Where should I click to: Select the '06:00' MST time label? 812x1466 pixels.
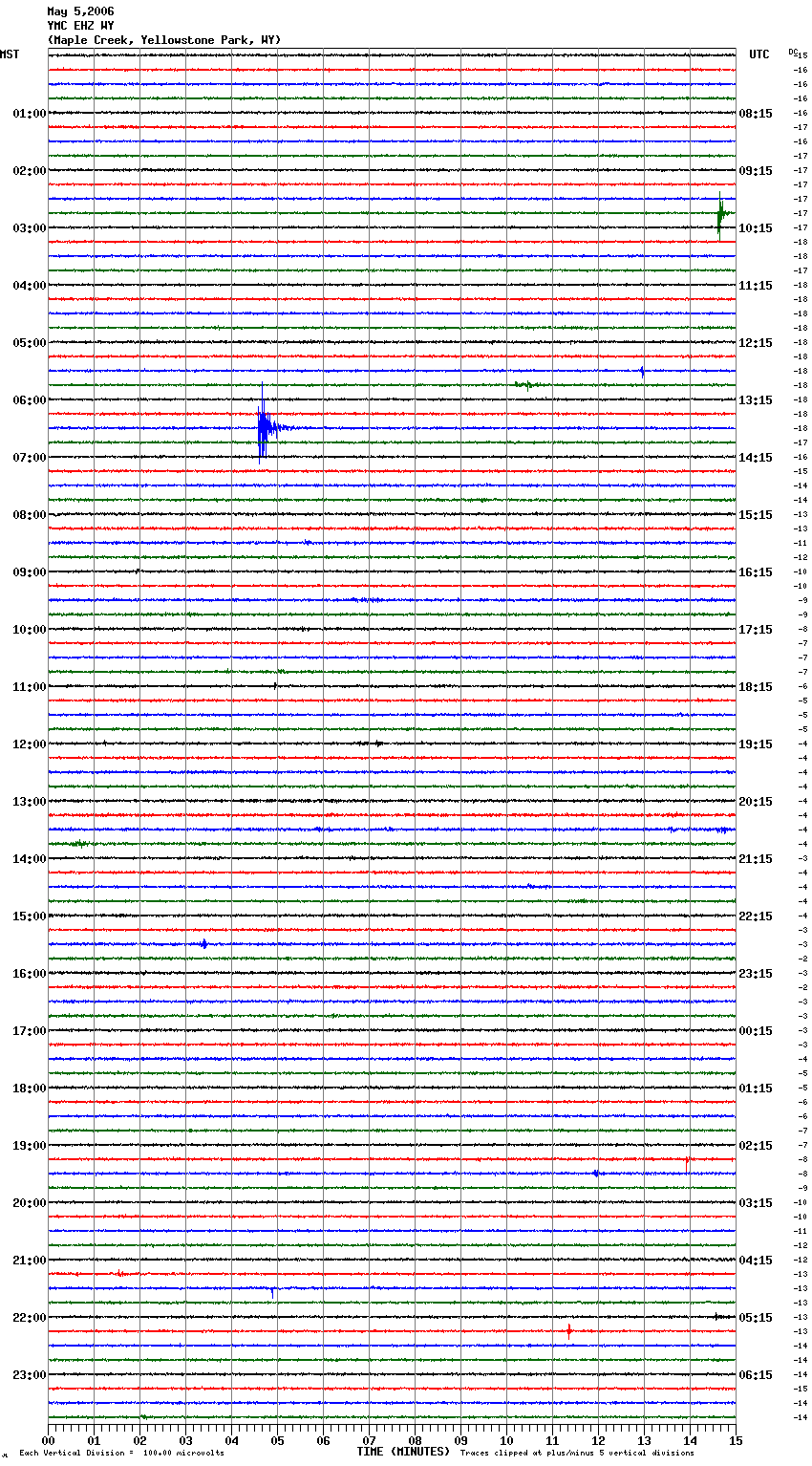(x=30, y=400)
